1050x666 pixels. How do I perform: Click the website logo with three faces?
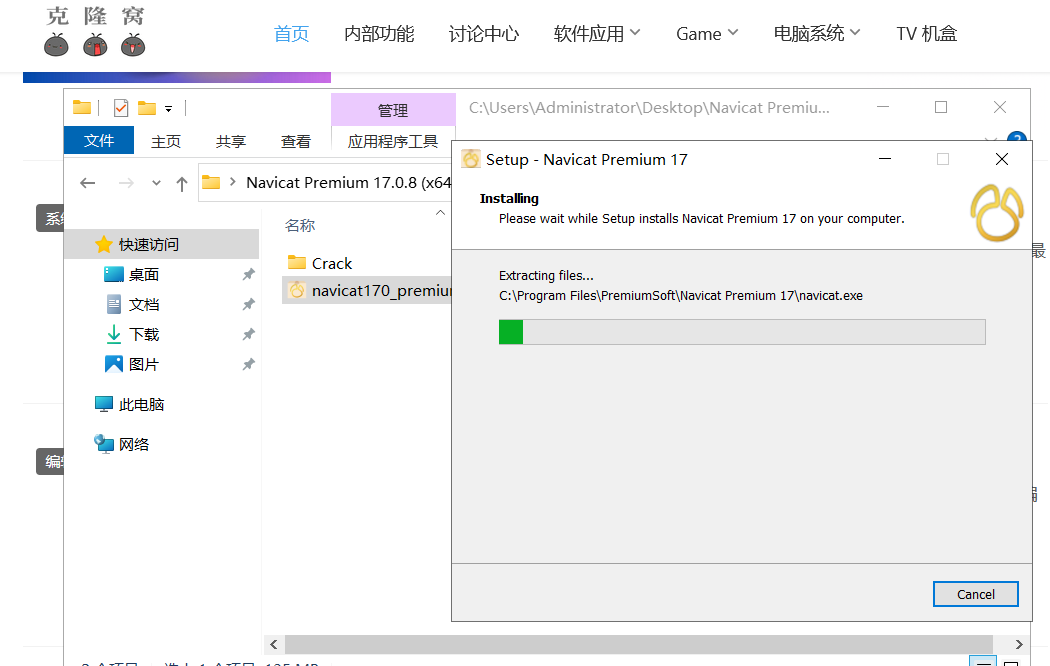(x=94, y=32)
